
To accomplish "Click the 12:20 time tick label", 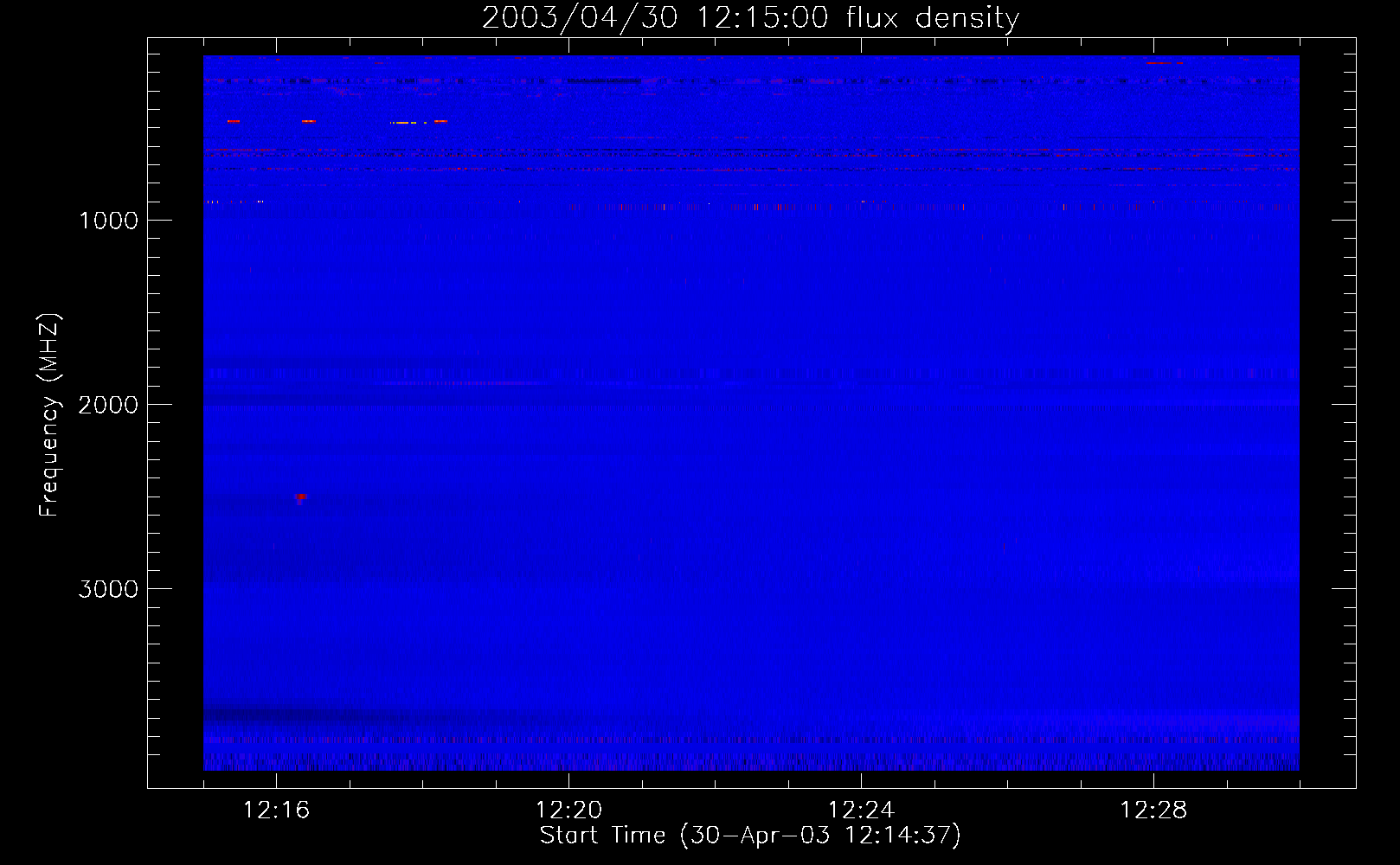I will 568,811.
